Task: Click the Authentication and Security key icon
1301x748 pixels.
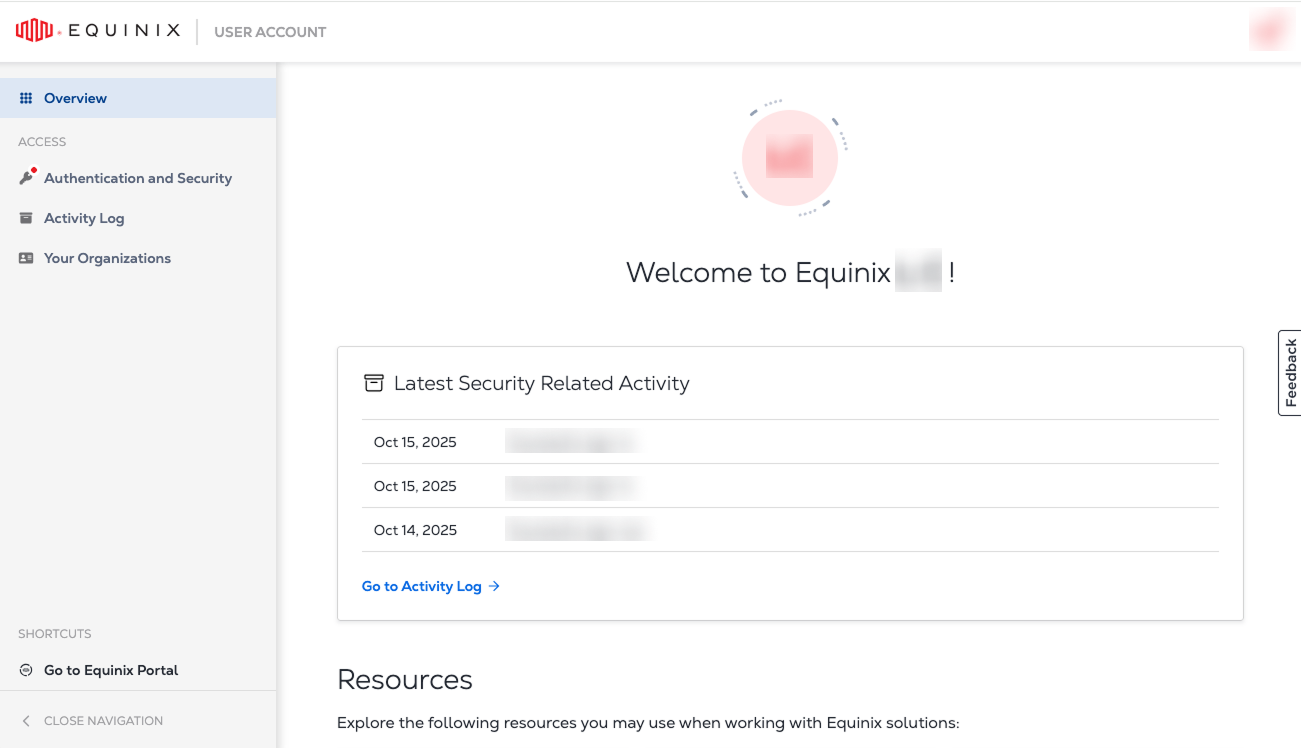Action: (26, 178)
